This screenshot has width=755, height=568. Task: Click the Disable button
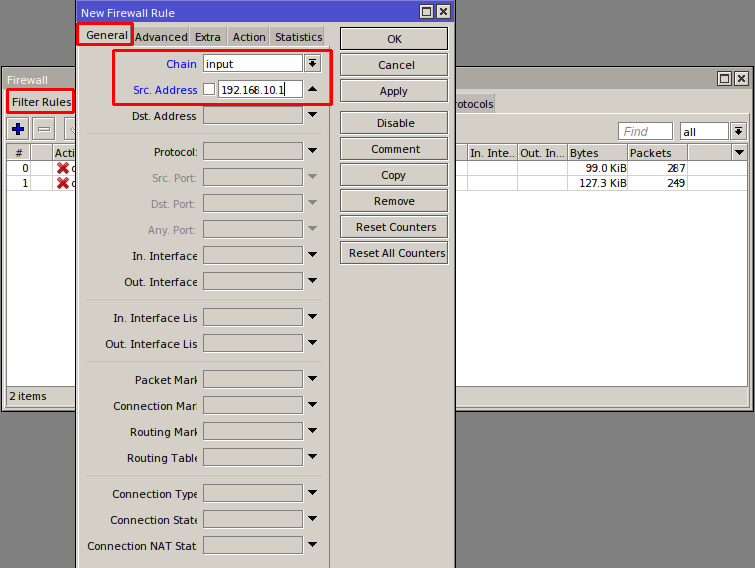point(394,123)
